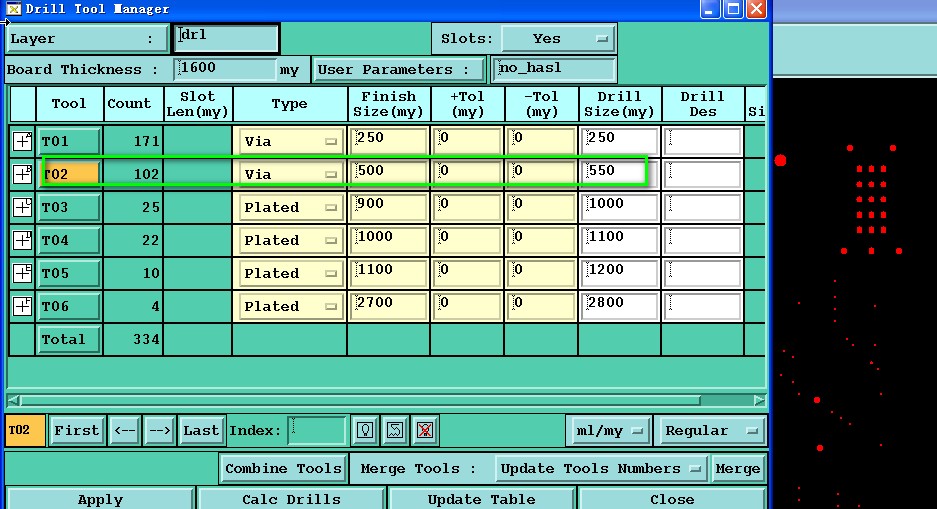The width and height of the screenshot is (937, 509).
Task: Click the User Parameters button
Action: (x=398, y=69)
